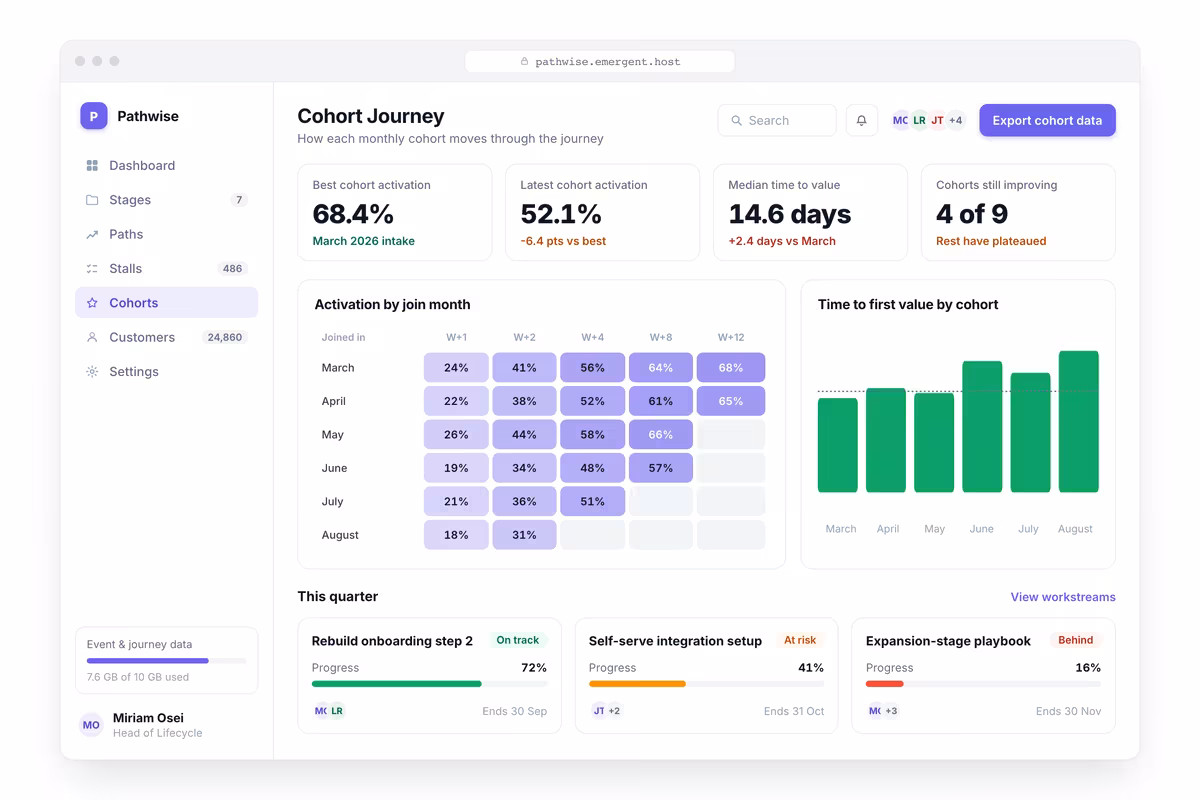This screenshot has width=1200, height=800.
Task: Click JT avatar on Self-serve integration card
Action: tap(598, 711)
